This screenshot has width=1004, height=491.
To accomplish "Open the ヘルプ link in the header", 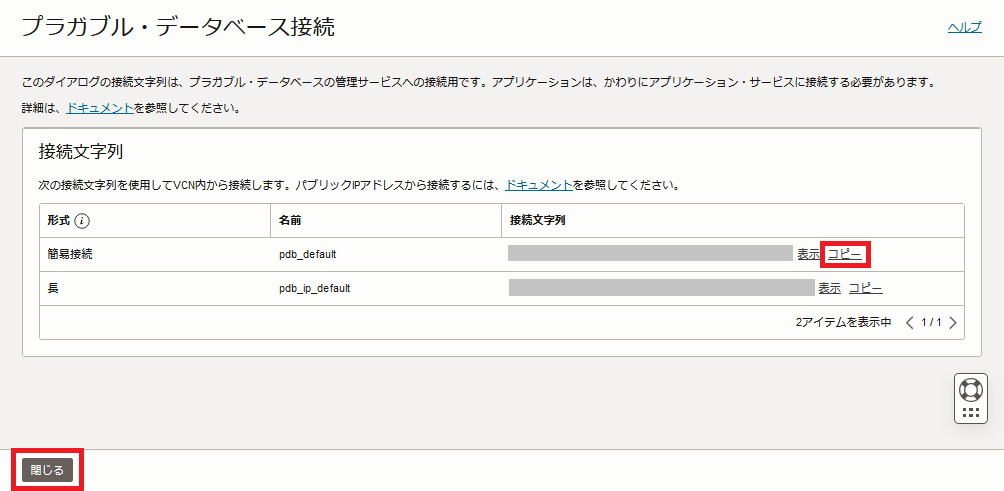I will 964,28.
